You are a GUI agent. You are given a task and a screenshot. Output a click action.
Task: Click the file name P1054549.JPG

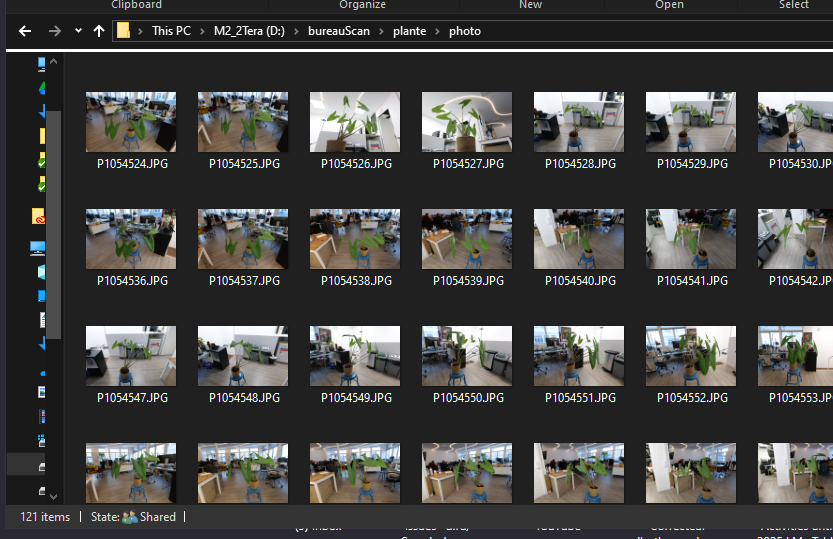(356, 398)
